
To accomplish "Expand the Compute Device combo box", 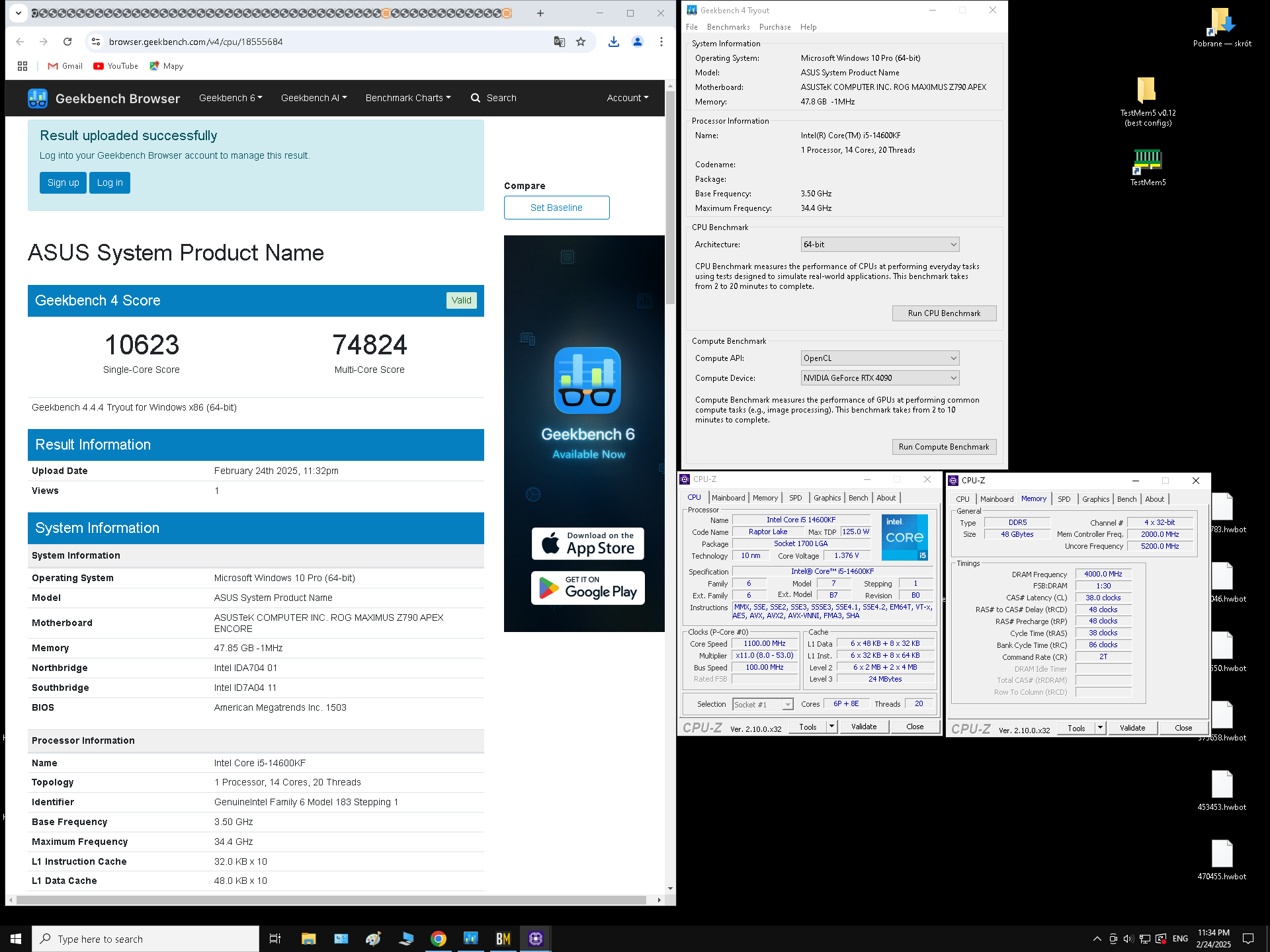I will click(x=880, y=378).
